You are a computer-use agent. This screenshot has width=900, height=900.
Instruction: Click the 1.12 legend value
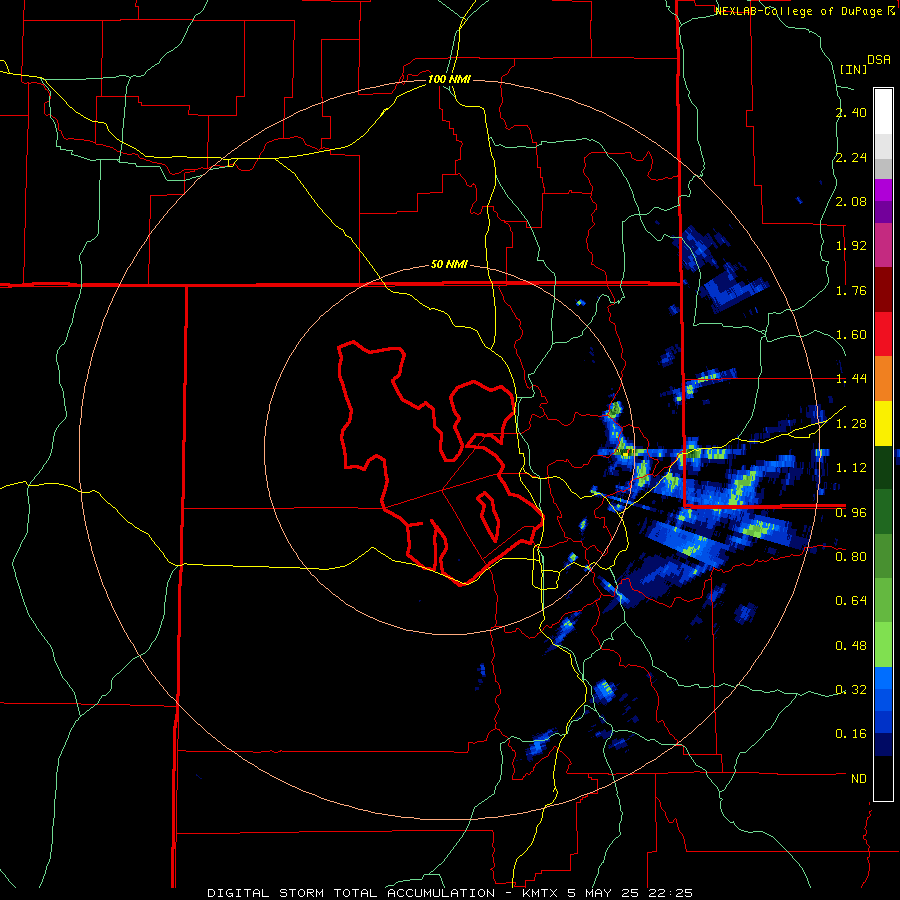coord(851,468)
